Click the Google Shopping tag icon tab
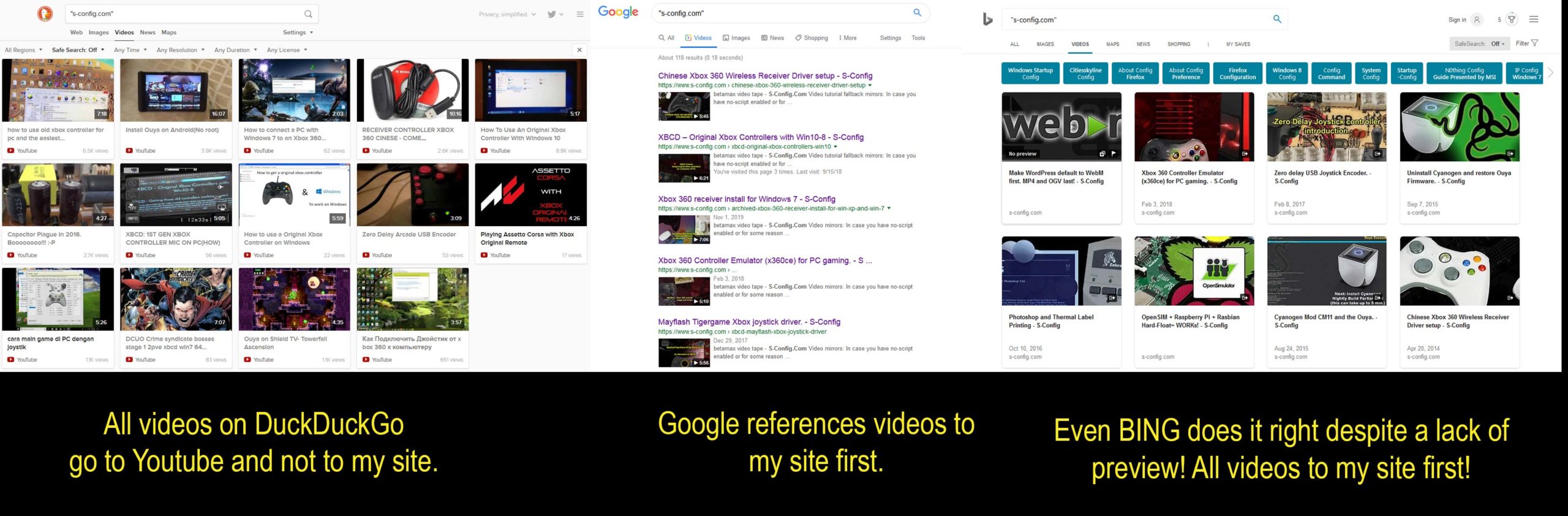Viewport: 1568px width, 516px height. 812,38
